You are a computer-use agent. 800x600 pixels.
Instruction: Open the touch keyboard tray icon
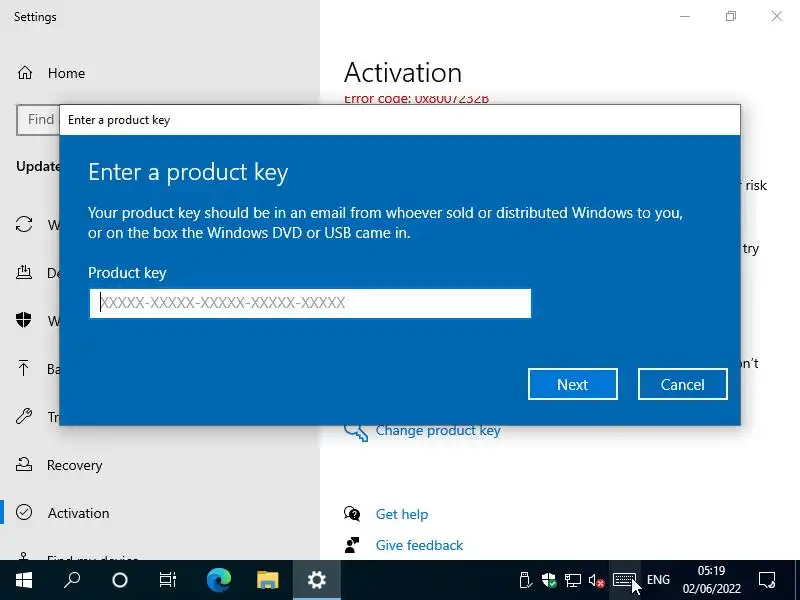point(624,580)
